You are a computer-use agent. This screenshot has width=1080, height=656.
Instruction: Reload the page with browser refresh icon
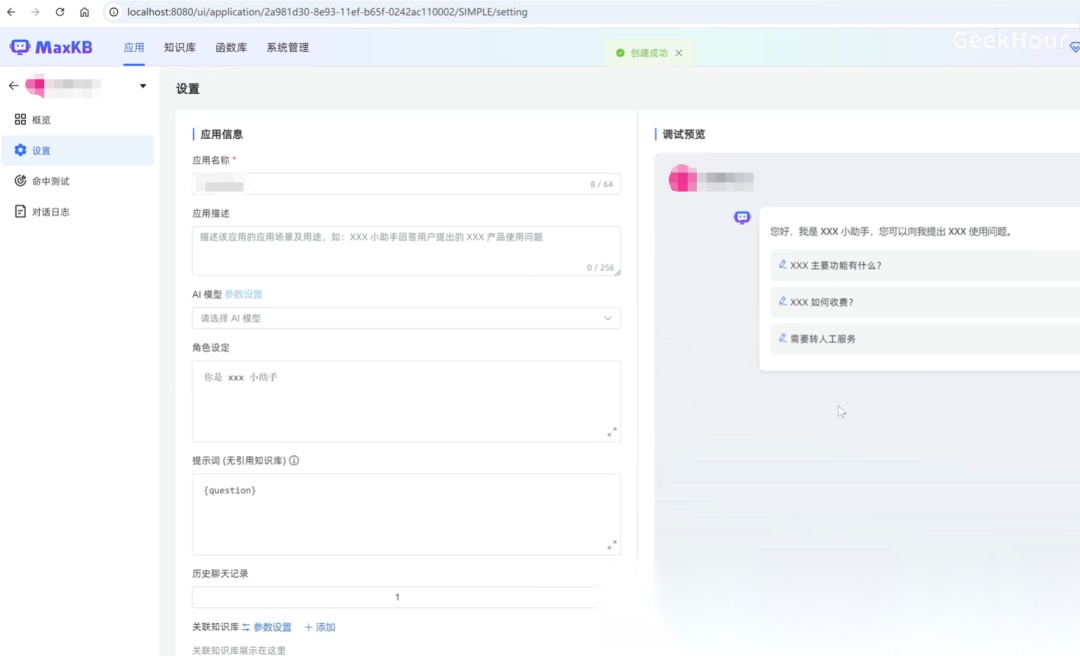tap(60, 12)
